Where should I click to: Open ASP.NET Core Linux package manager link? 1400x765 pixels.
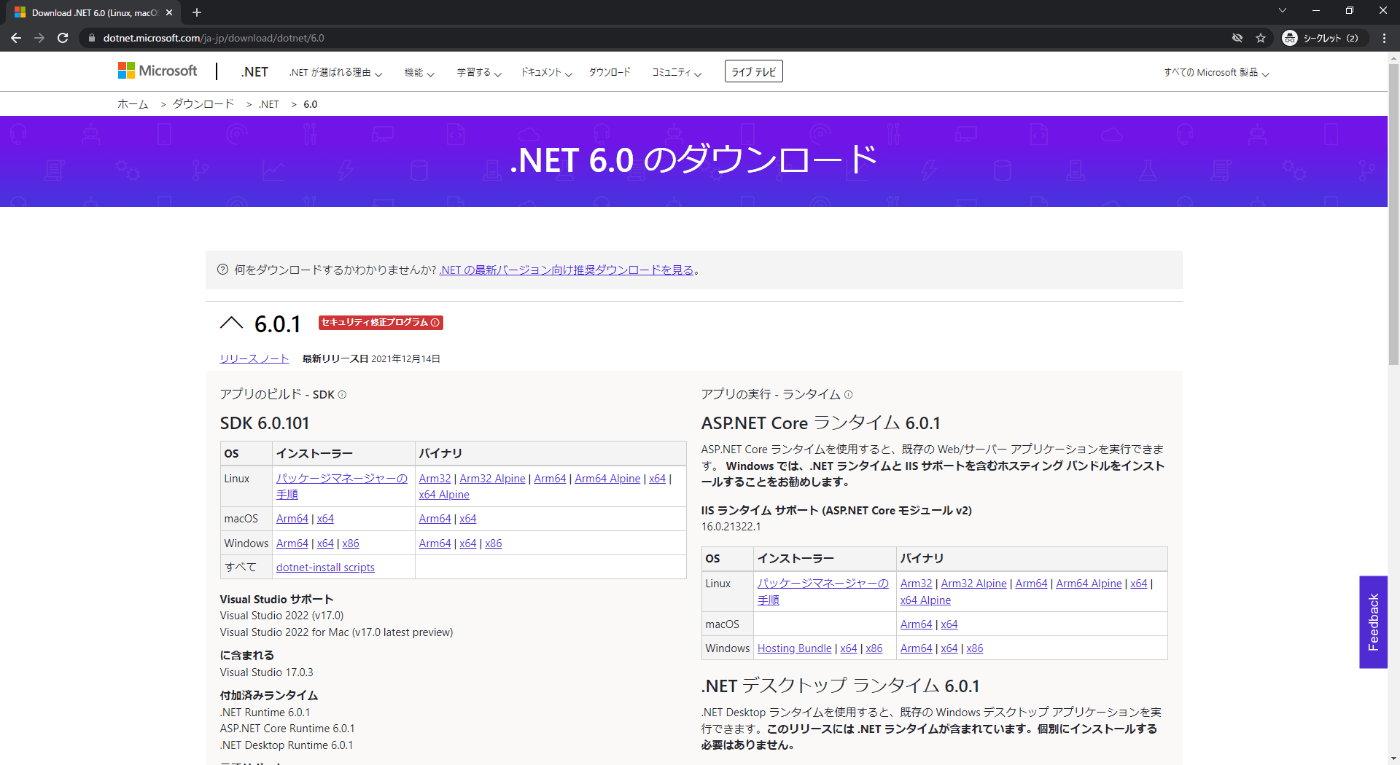coord(823,592)
